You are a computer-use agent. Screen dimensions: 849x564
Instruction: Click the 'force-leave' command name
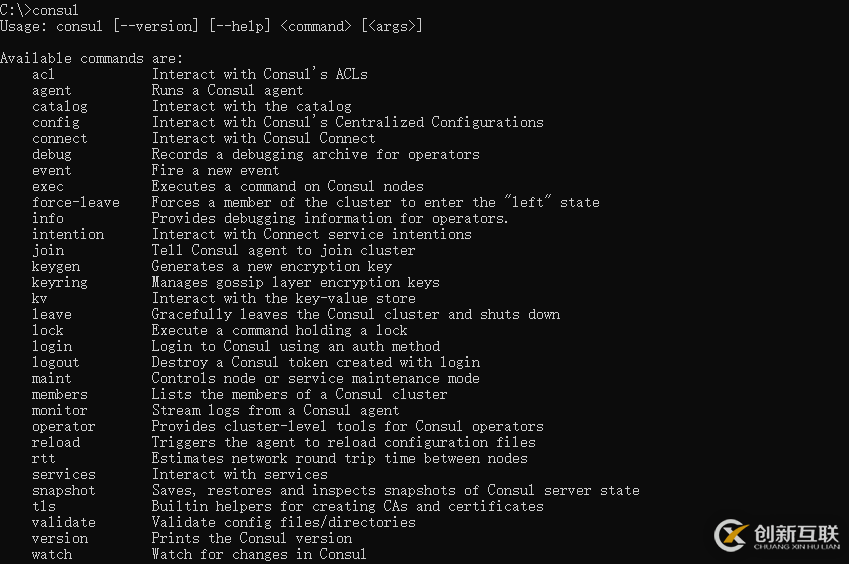click(76, 202)
